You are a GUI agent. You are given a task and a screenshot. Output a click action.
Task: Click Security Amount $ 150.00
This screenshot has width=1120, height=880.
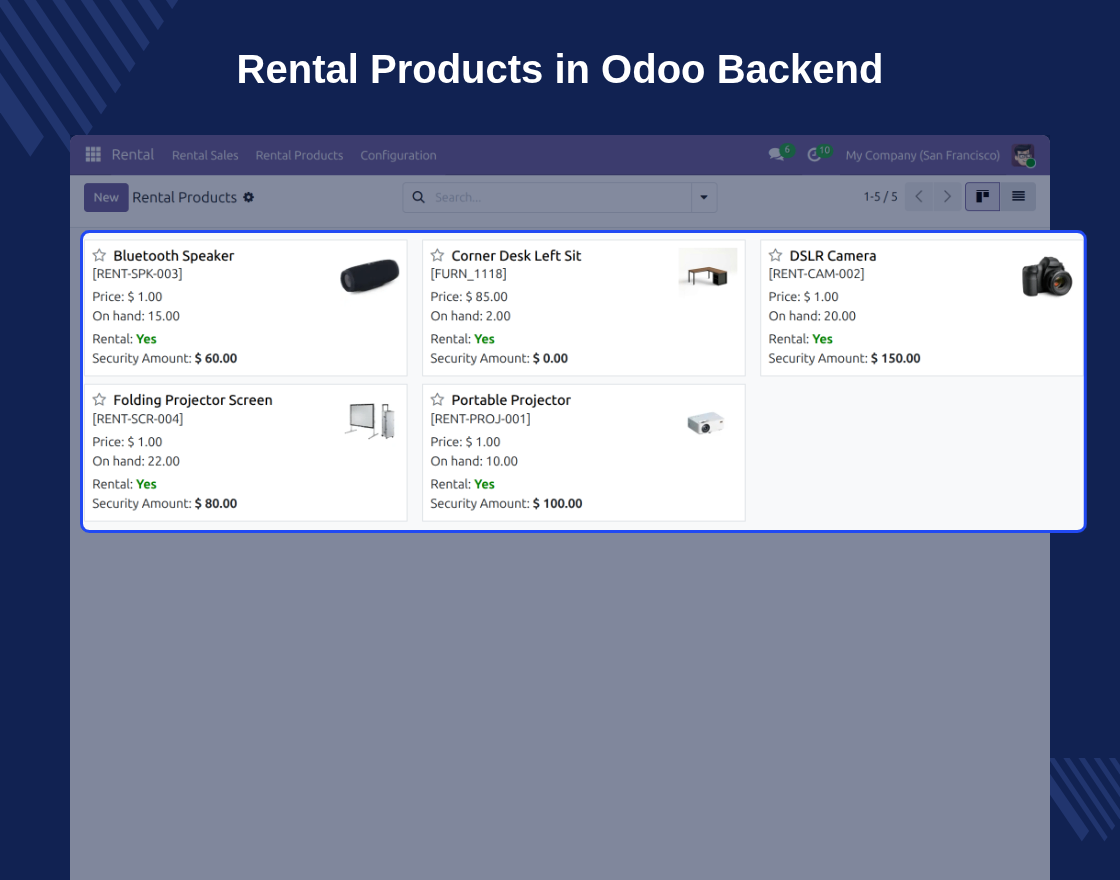[x=844, y=358]
